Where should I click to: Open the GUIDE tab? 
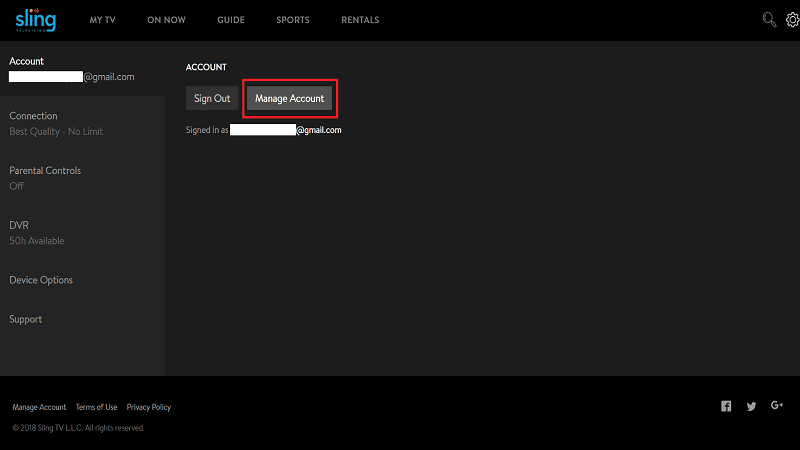pos(231,20)
